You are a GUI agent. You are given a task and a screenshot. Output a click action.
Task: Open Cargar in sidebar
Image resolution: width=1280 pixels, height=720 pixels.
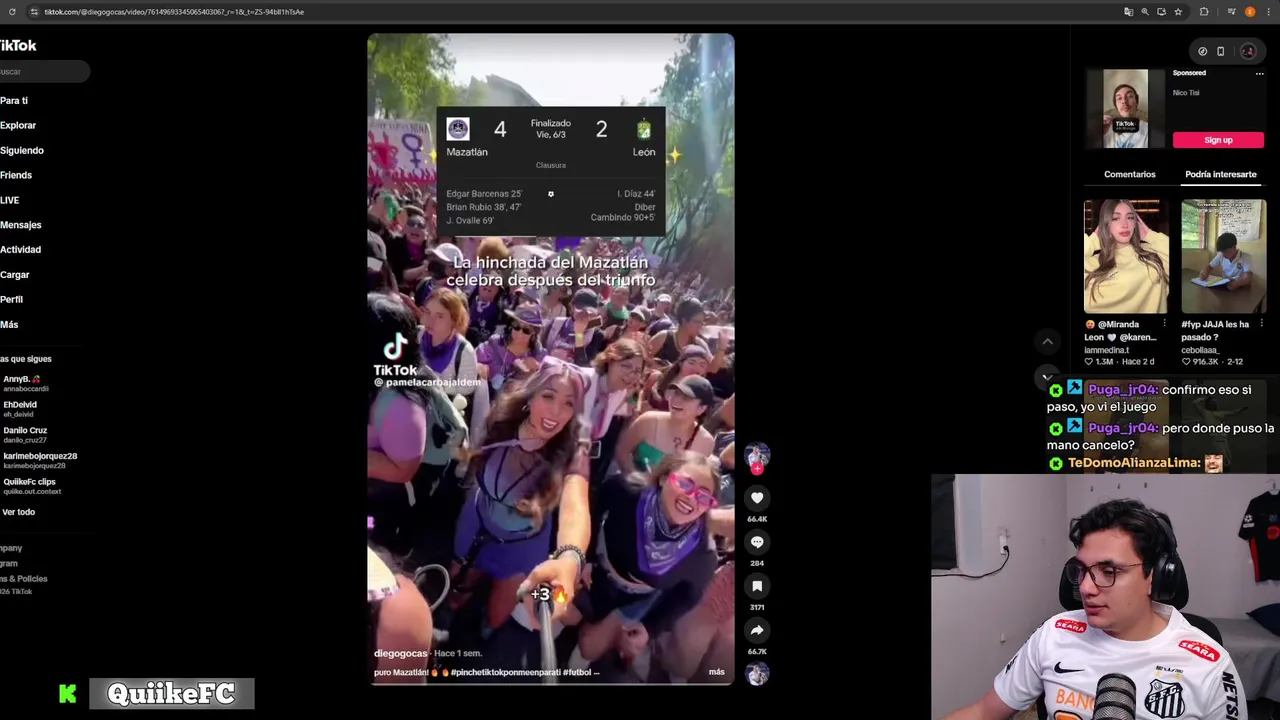tap(15, 275)
